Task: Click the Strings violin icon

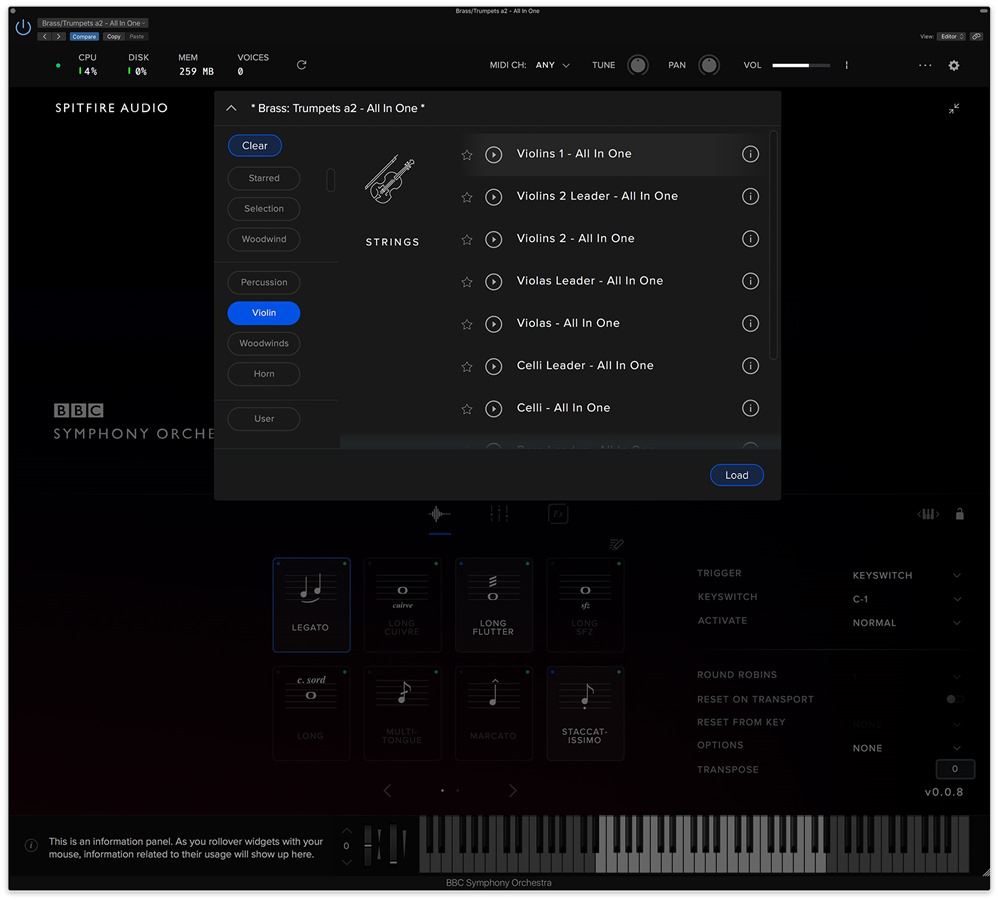Action: pyautogui.click(x=391, y=180)
